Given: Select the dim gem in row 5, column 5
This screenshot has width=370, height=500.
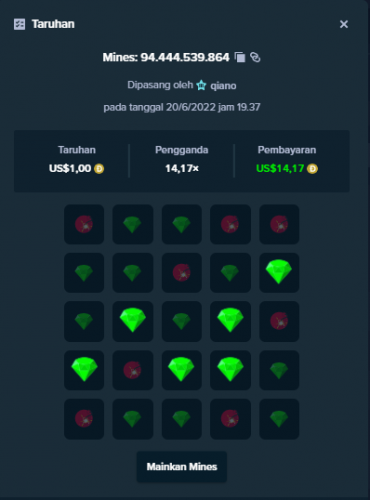Looking at the screenshot, I should (x=279, y=419).
